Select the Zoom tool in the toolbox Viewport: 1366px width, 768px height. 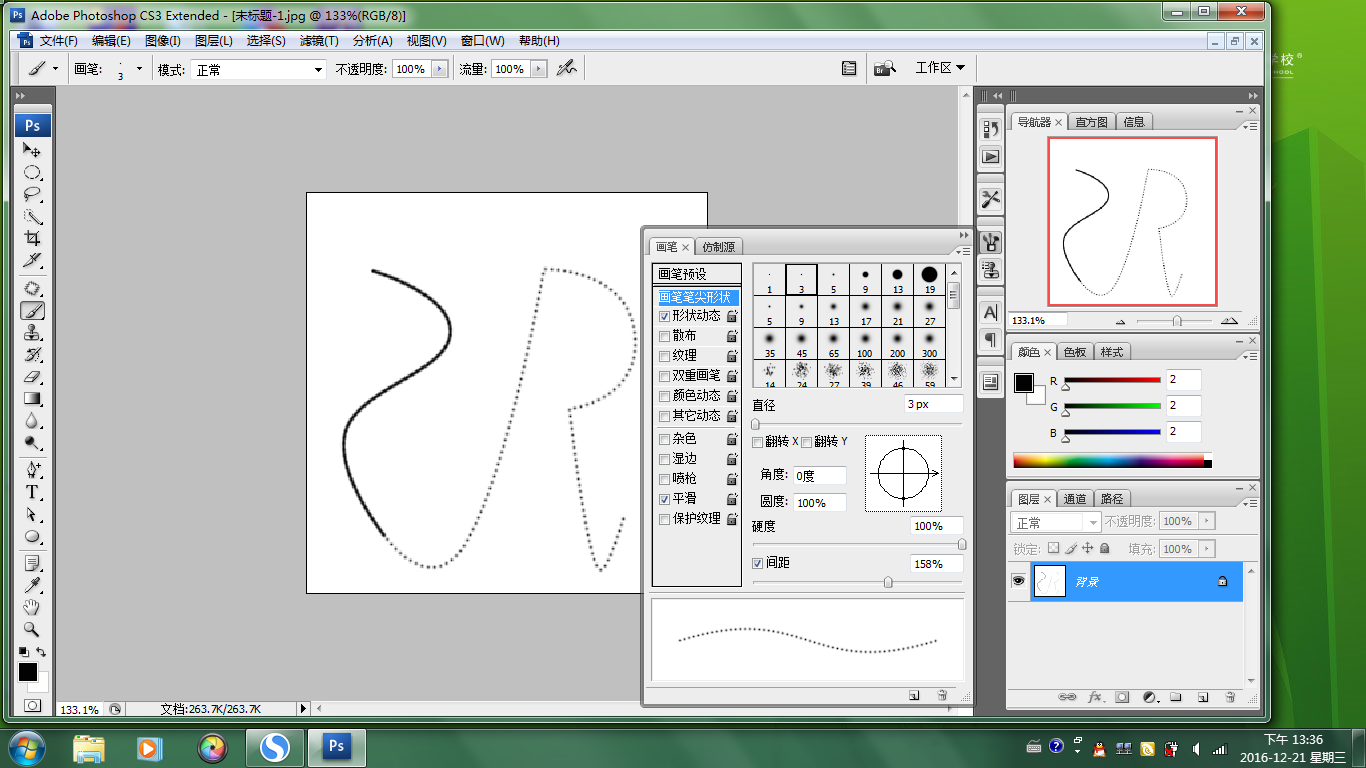tap(33, 629)
